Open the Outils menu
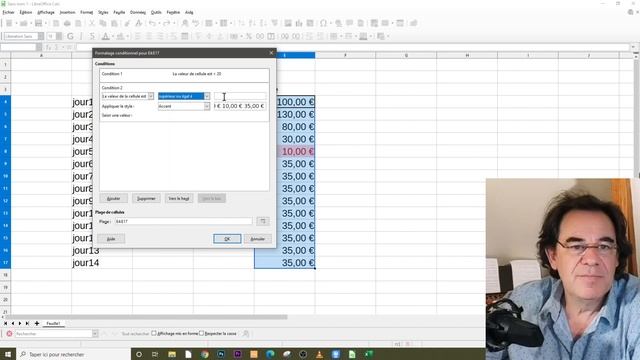This screenshot has width=640, height=360. point(156,12)
